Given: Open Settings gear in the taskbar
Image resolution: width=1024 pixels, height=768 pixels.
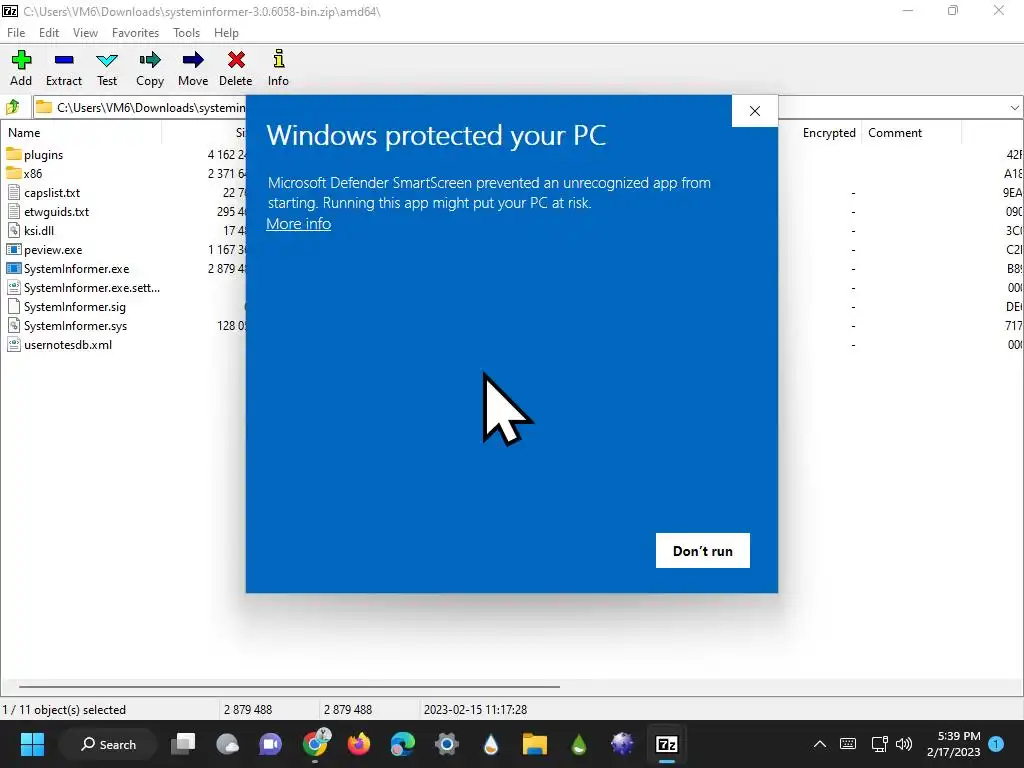Looking at the screenshot, I should point(447,744).
